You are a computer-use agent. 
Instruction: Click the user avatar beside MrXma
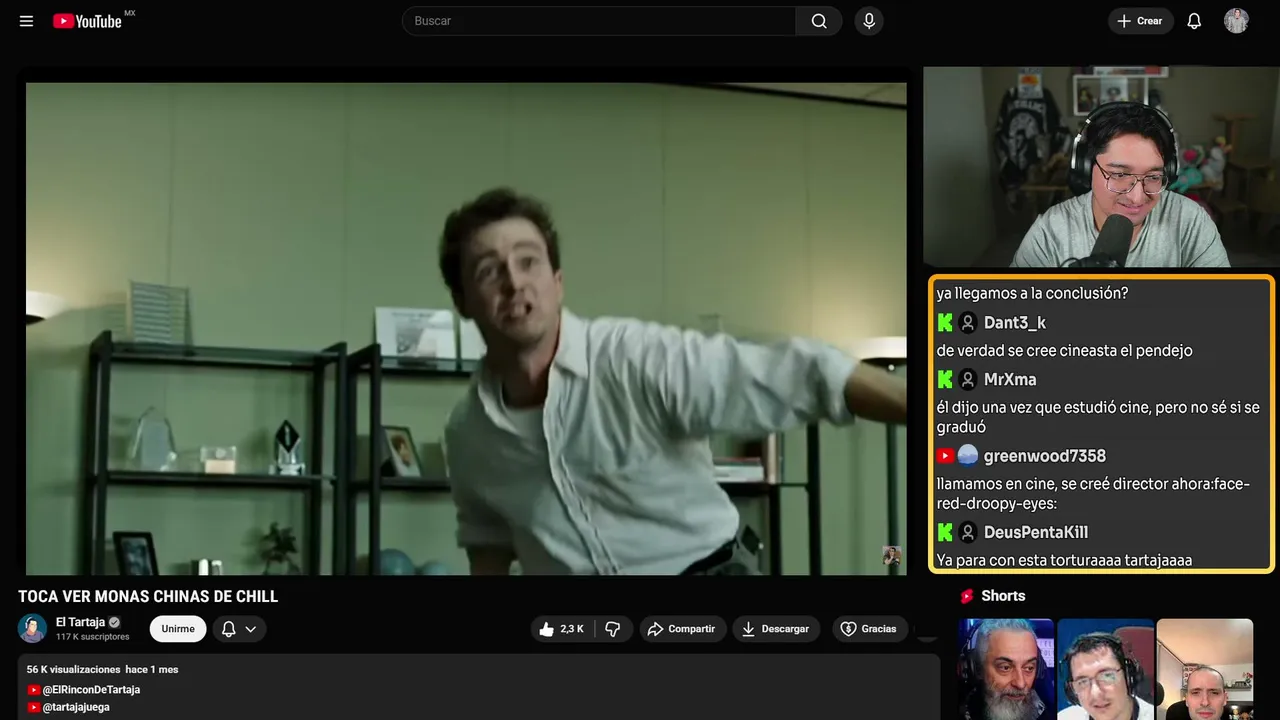[968, 380]
